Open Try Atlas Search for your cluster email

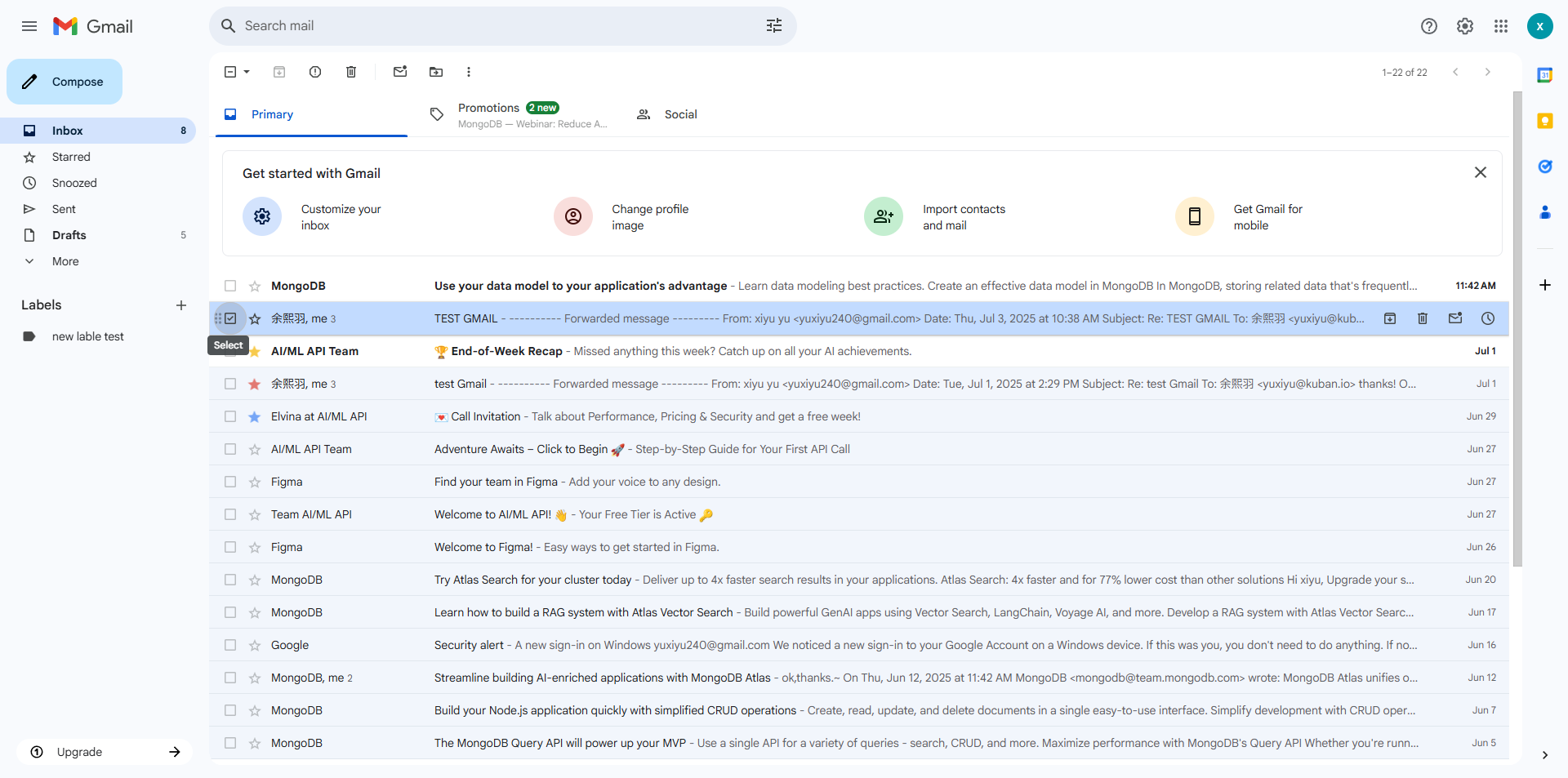(x=859, y=580)
